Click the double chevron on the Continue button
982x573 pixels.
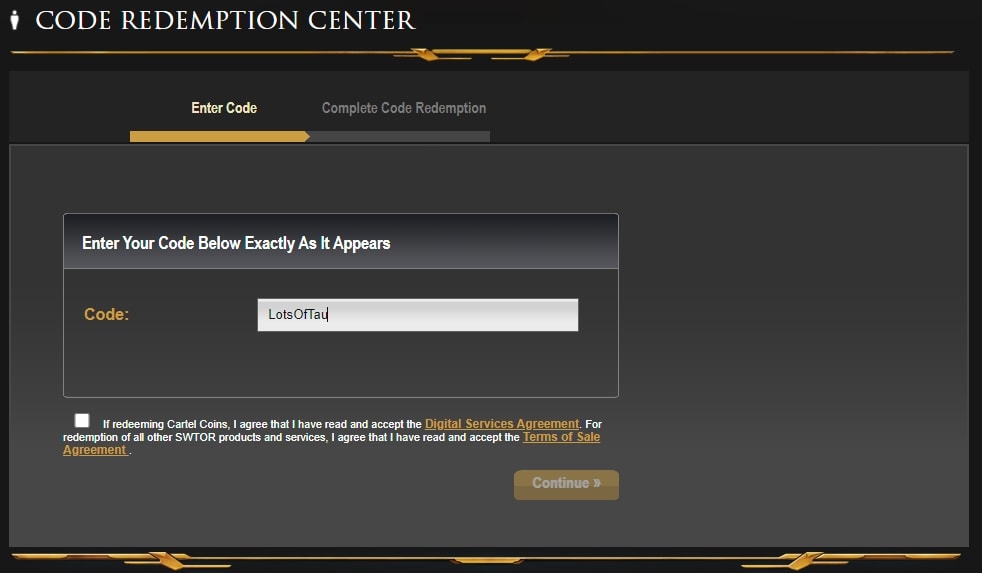tap(597, 483)
